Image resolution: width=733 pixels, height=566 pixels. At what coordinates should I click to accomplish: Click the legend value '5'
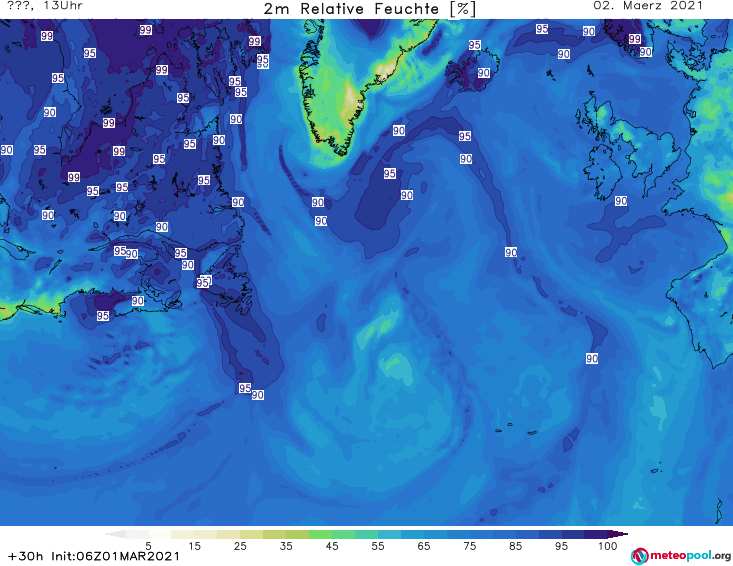148,546
